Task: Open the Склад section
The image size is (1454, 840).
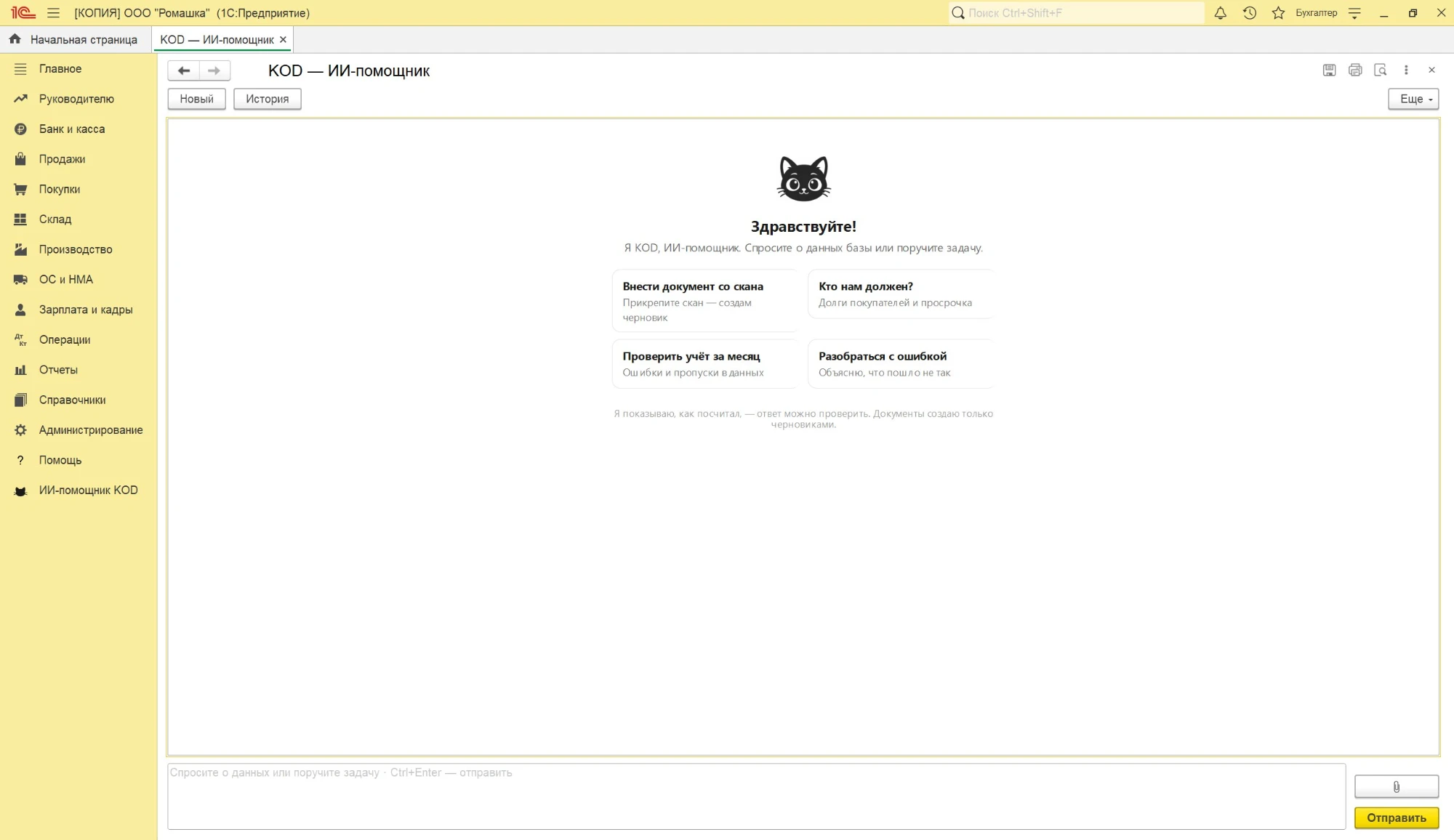Action: pyautogui.click(x=79, y=219)
